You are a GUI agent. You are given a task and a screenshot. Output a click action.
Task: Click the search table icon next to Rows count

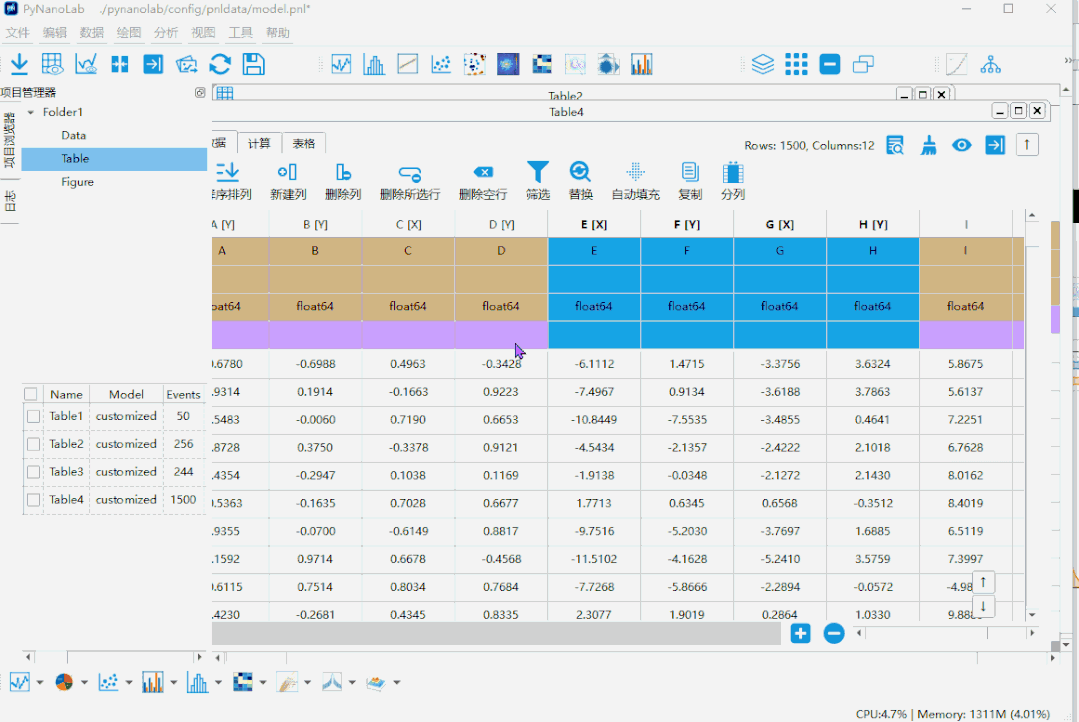pyautogui.click(x=895, y=145)
